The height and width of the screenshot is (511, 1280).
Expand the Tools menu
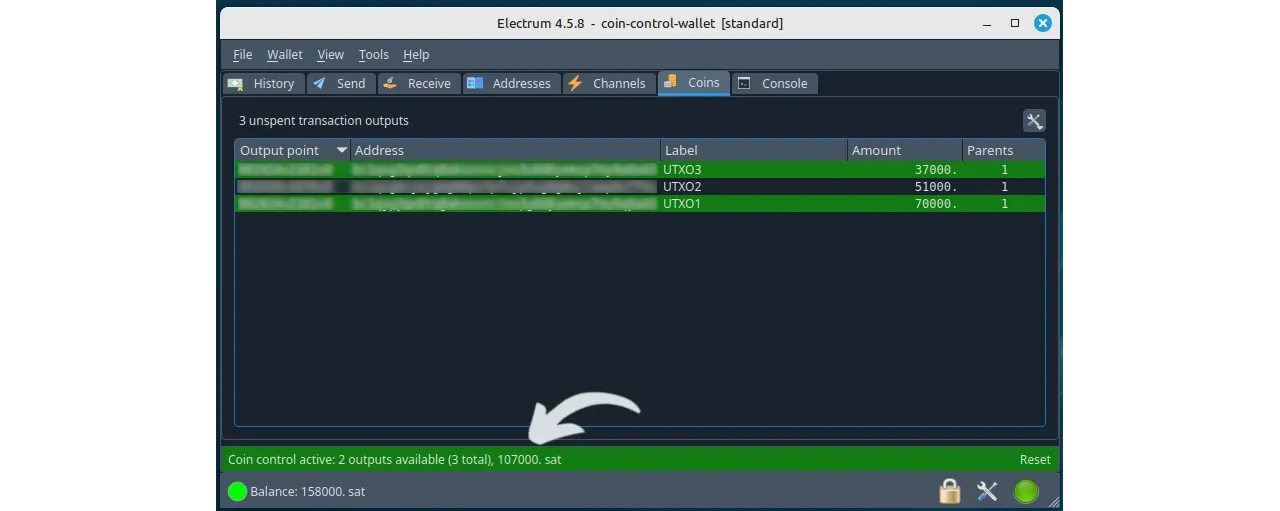[x=373, y=55]
